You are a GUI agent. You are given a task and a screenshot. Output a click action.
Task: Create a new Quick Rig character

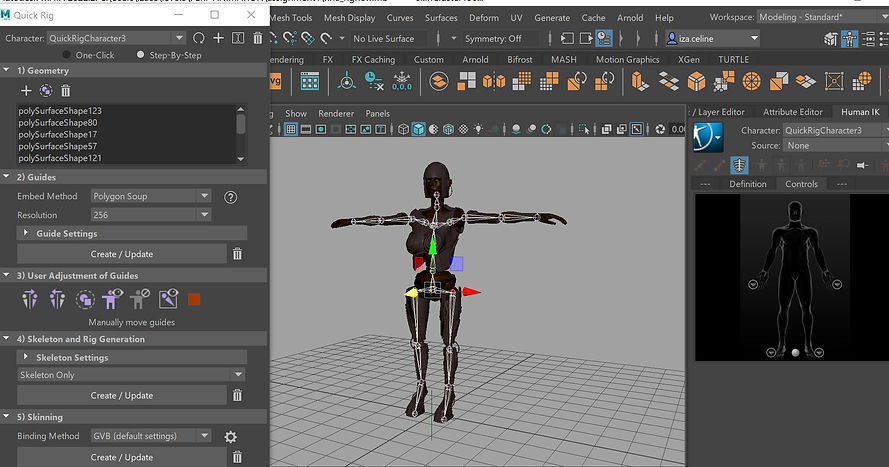[218, 38]
